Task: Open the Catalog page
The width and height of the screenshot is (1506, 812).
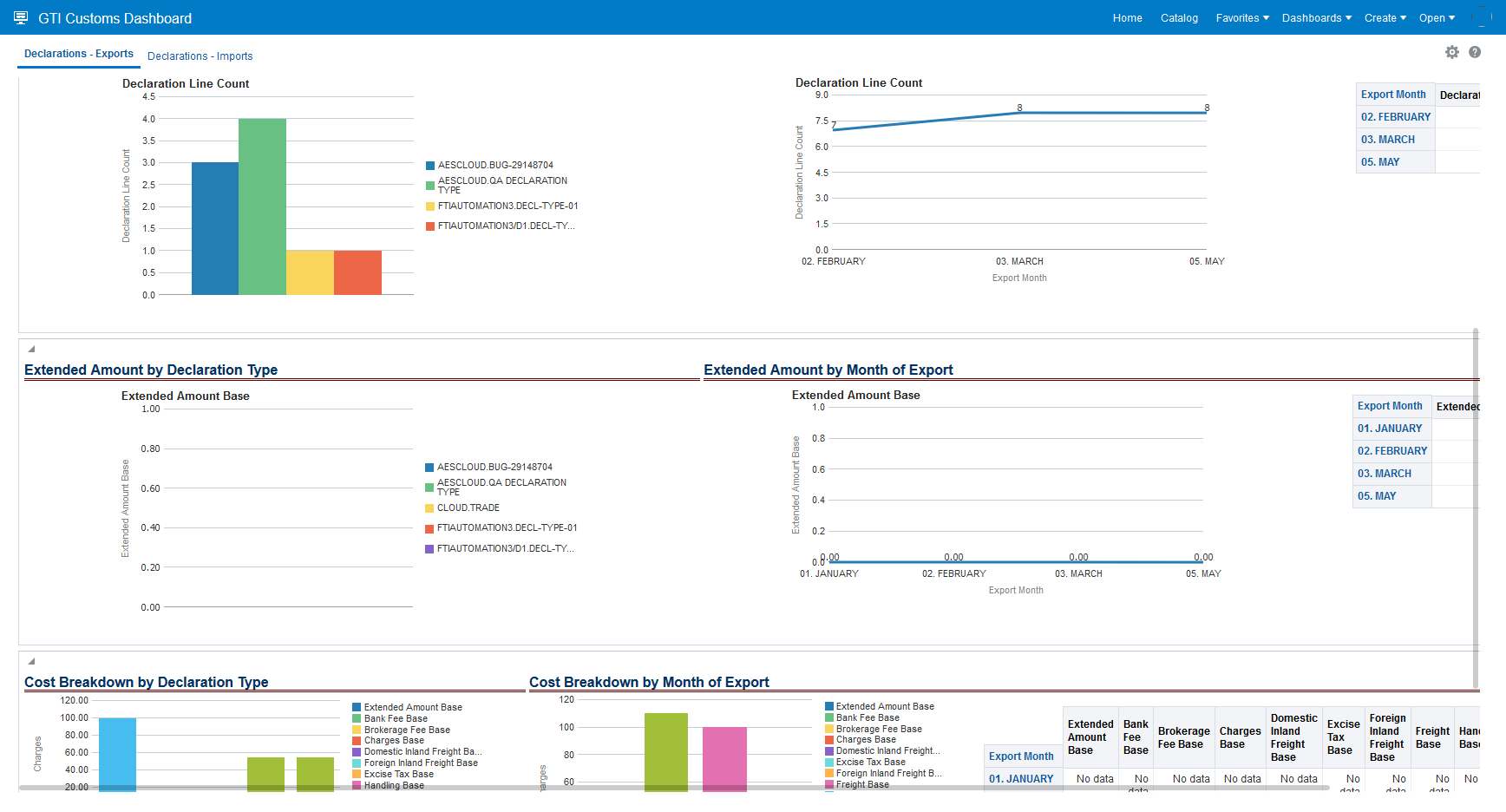Action: 1180,18
